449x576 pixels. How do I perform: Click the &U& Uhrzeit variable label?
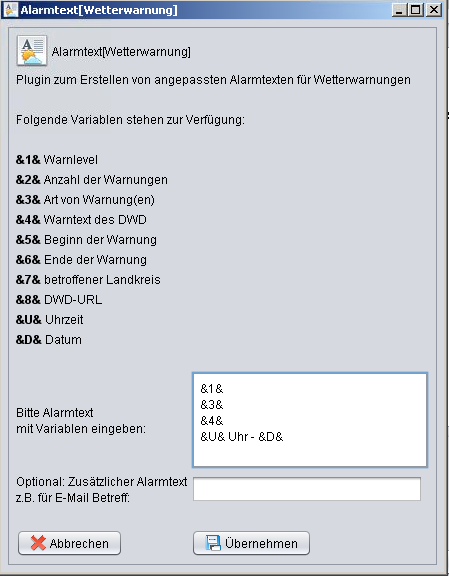point(49,320)
